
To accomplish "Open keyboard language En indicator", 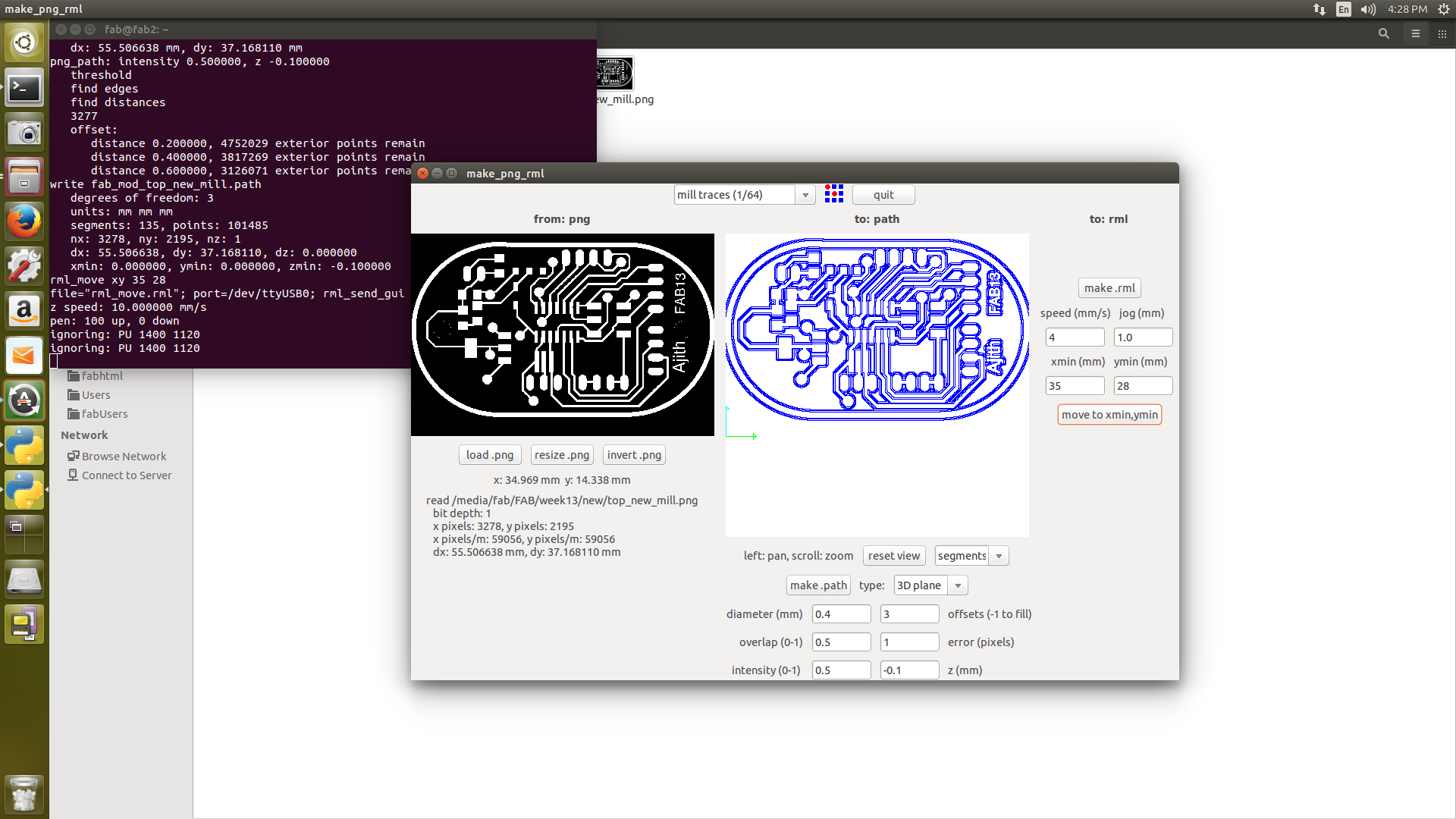I will coord(1344,9).
